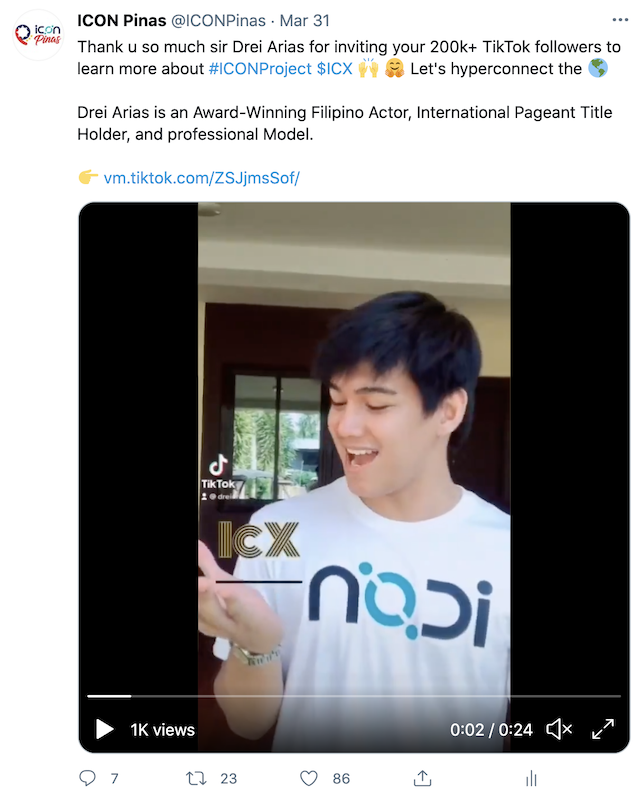Open the Mar 31 tweet timestamp

(x=305, y=20)
